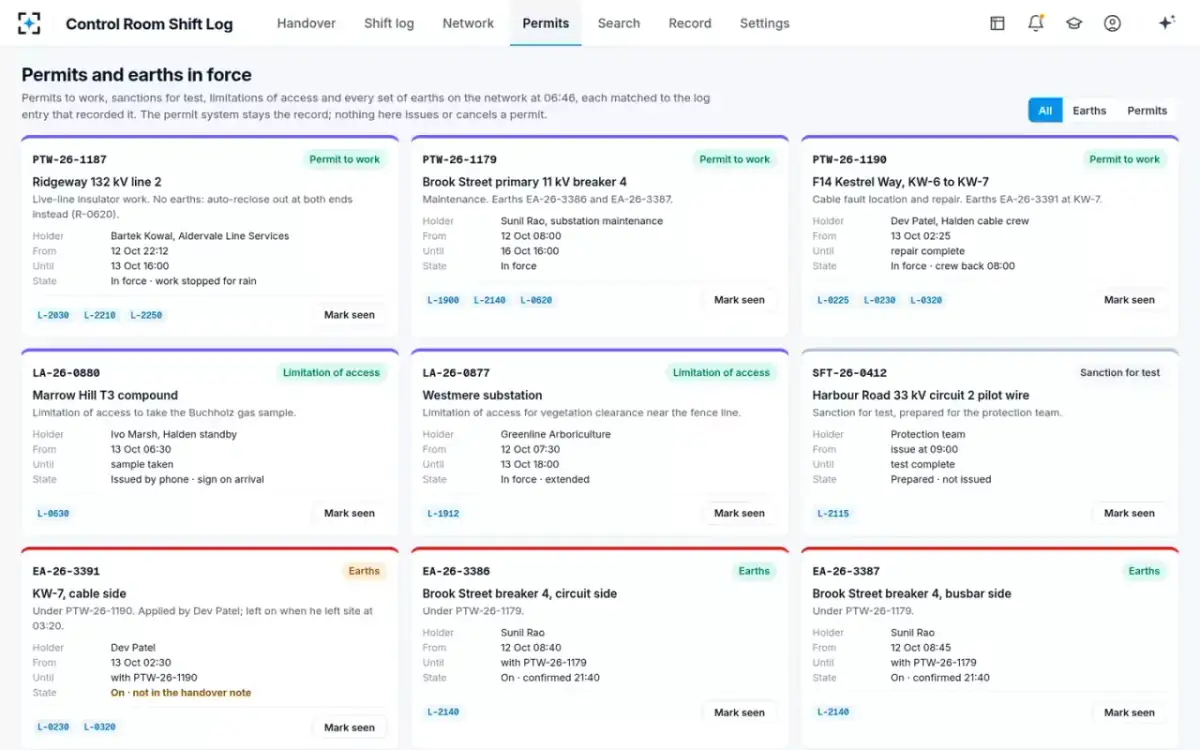Open log entry L-1912 on Westmere card
The image size is (1200, 750).
click(x=443, y=513)
